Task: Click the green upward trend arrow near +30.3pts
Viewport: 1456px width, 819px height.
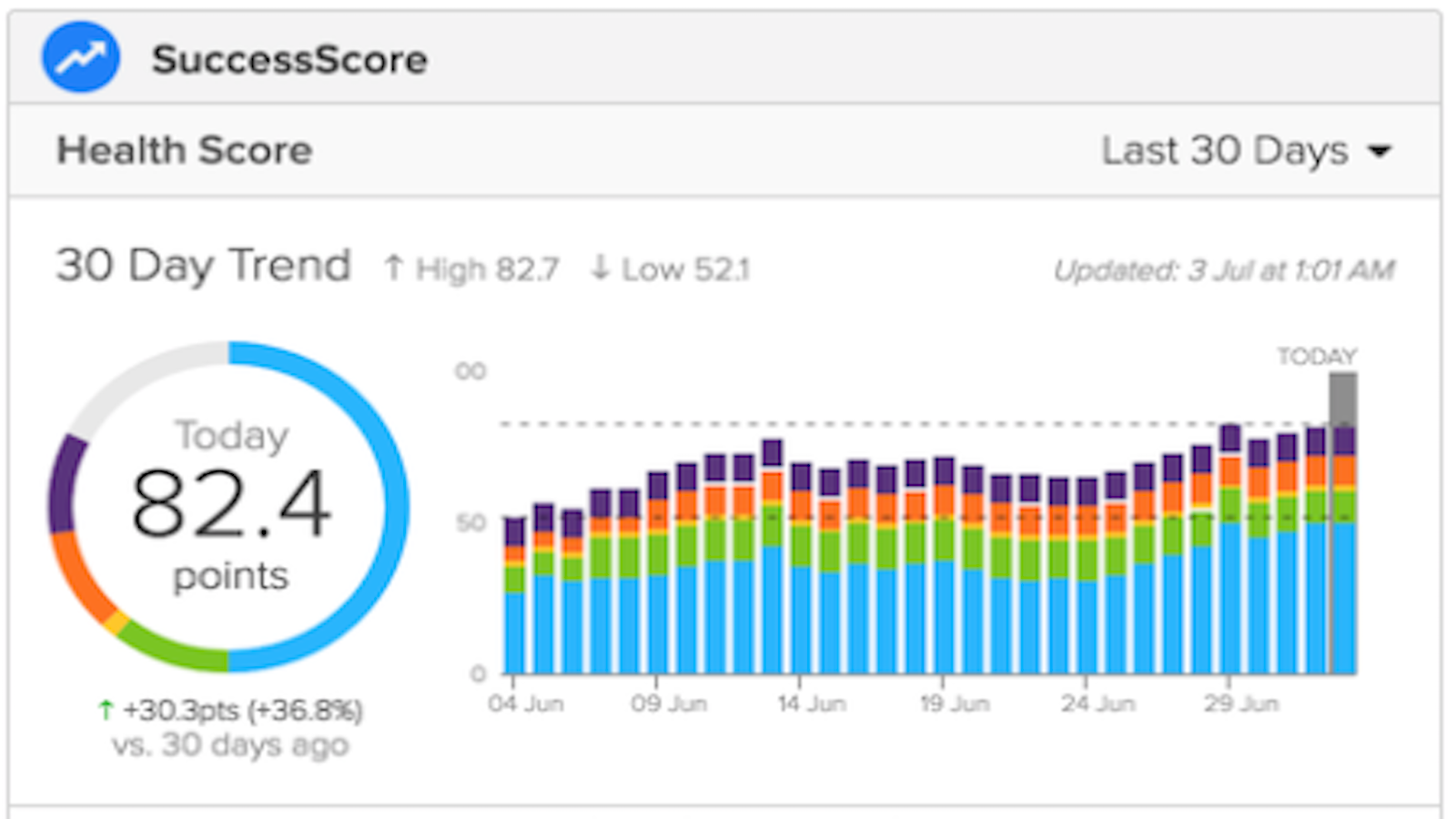Action: 107,711
